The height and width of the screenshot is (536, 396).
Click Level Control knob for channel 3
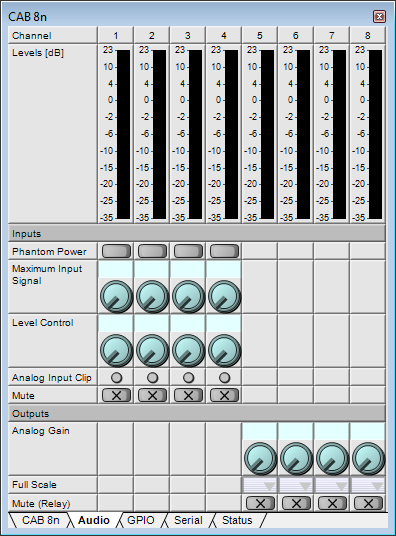point(188,351)
